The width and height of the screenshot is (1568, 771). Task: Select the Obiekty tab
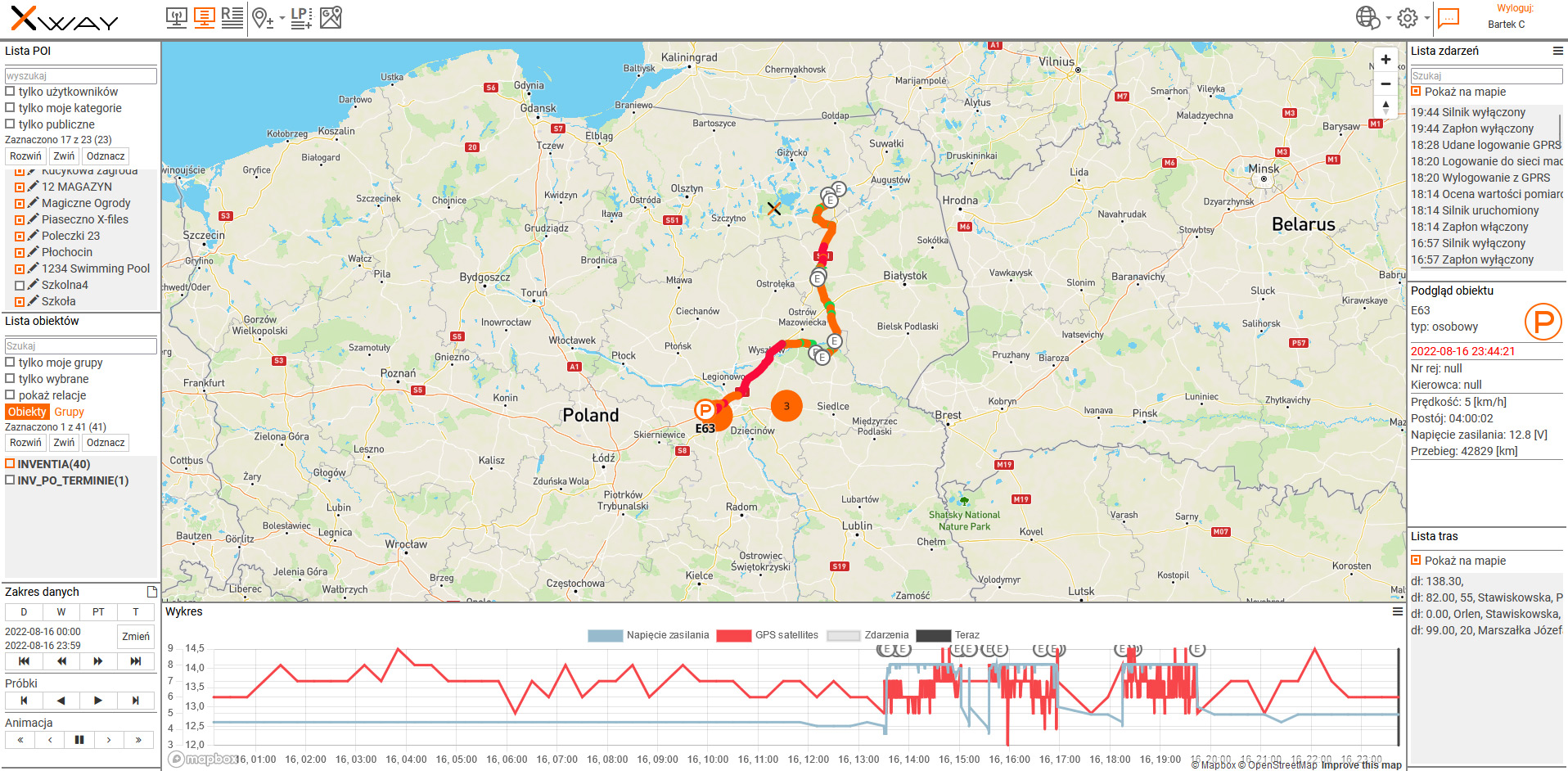click(27, 412)
